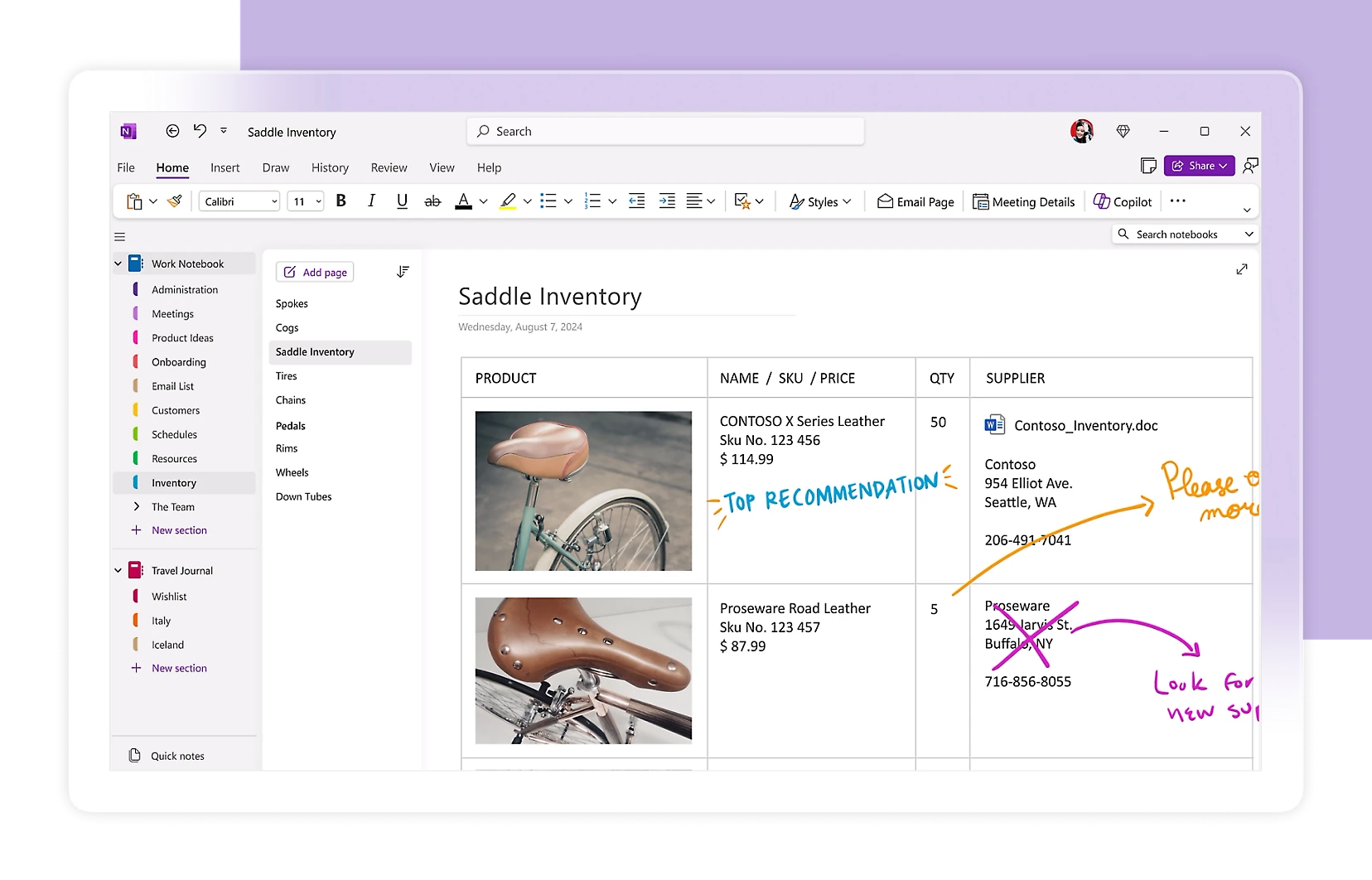Open the Product Ideas section

pos(184,337)
